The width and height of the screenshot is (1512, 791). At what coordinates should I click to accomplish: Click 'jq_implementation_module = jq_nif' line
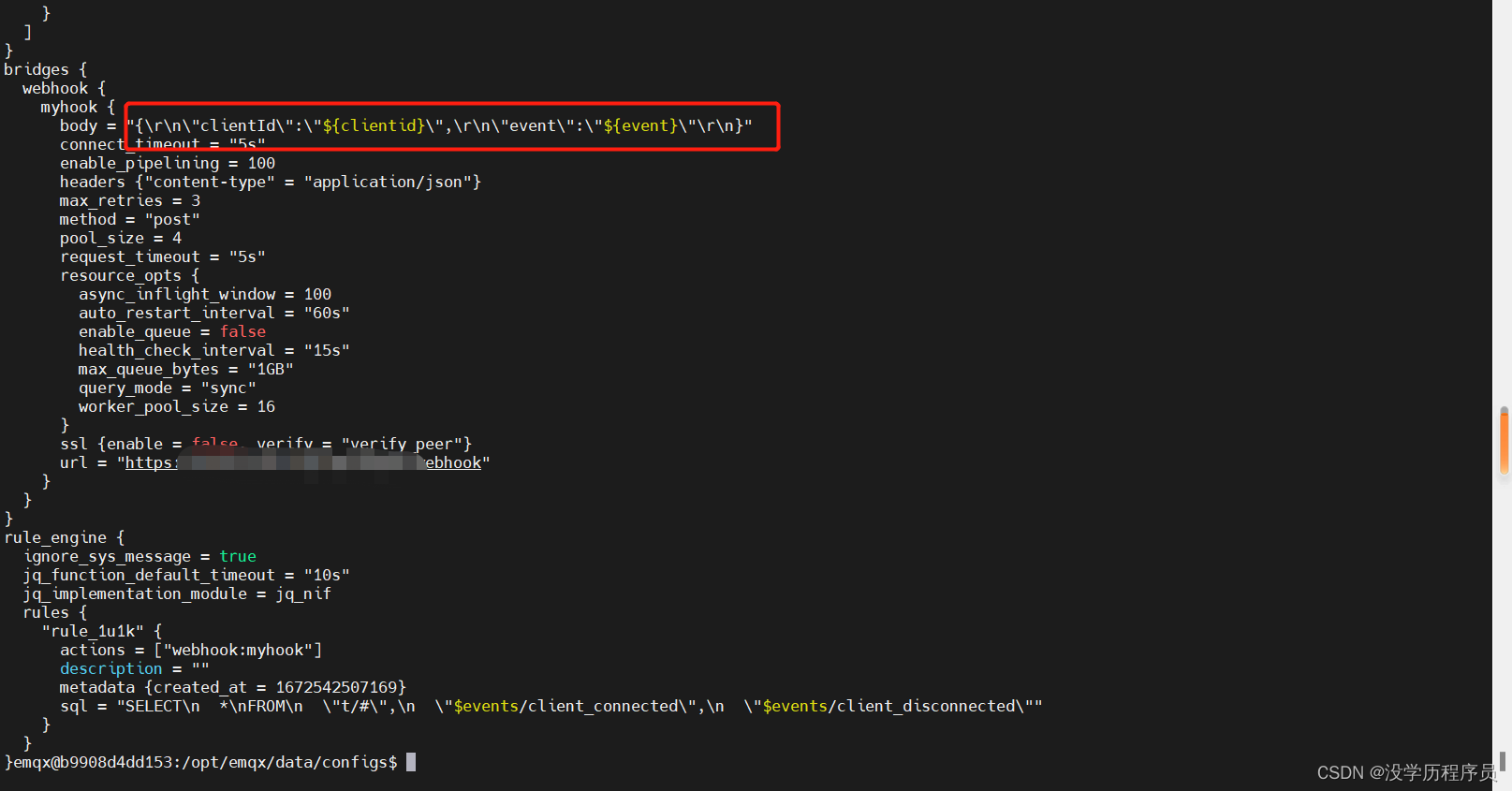[177, 593]
